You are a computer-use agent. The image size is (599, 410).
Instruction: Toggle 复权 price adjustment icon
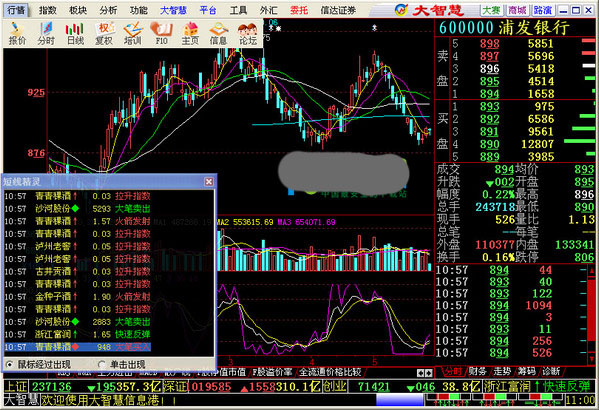click(104, 33)
